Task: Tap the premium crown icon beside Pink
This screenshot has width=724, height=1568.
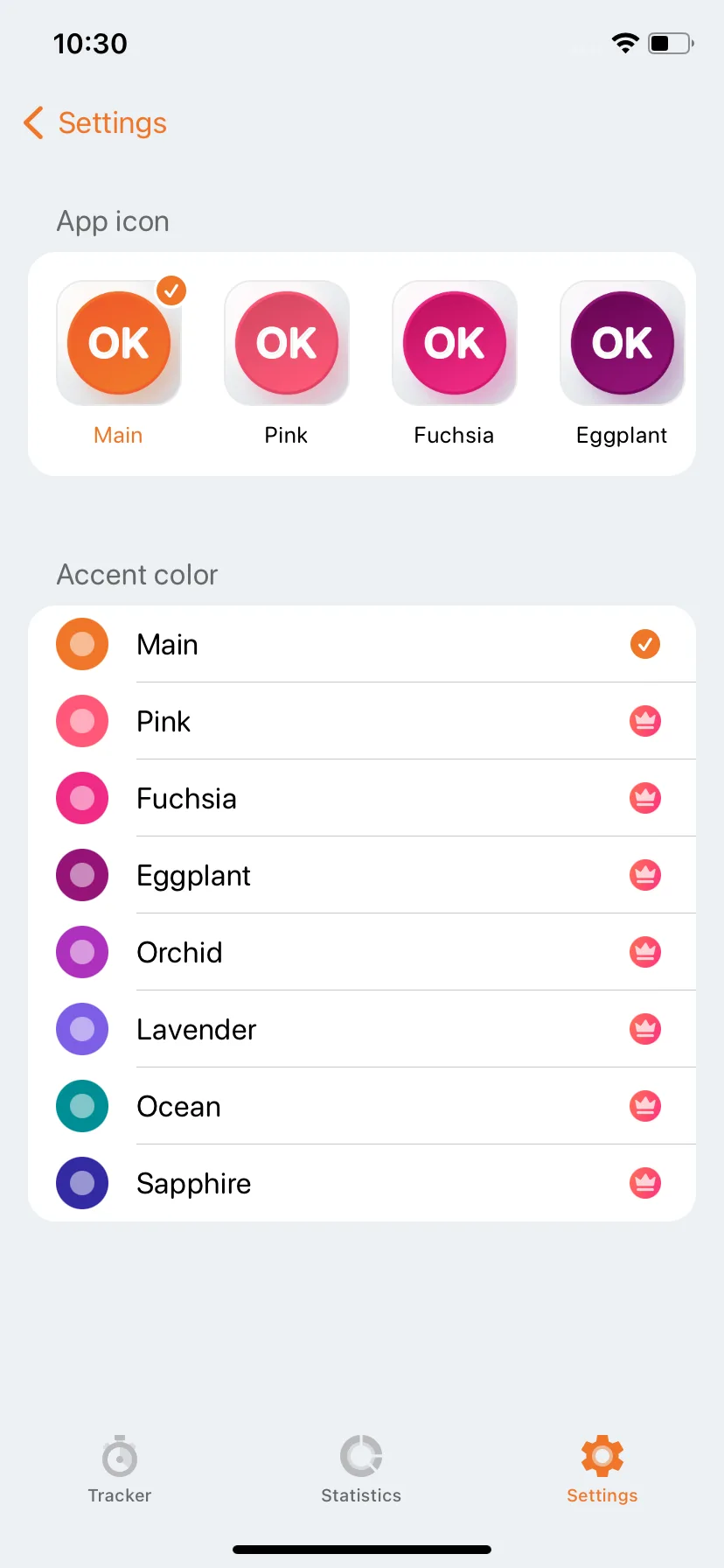Action: pyautogui.click(x=645, y=721)
